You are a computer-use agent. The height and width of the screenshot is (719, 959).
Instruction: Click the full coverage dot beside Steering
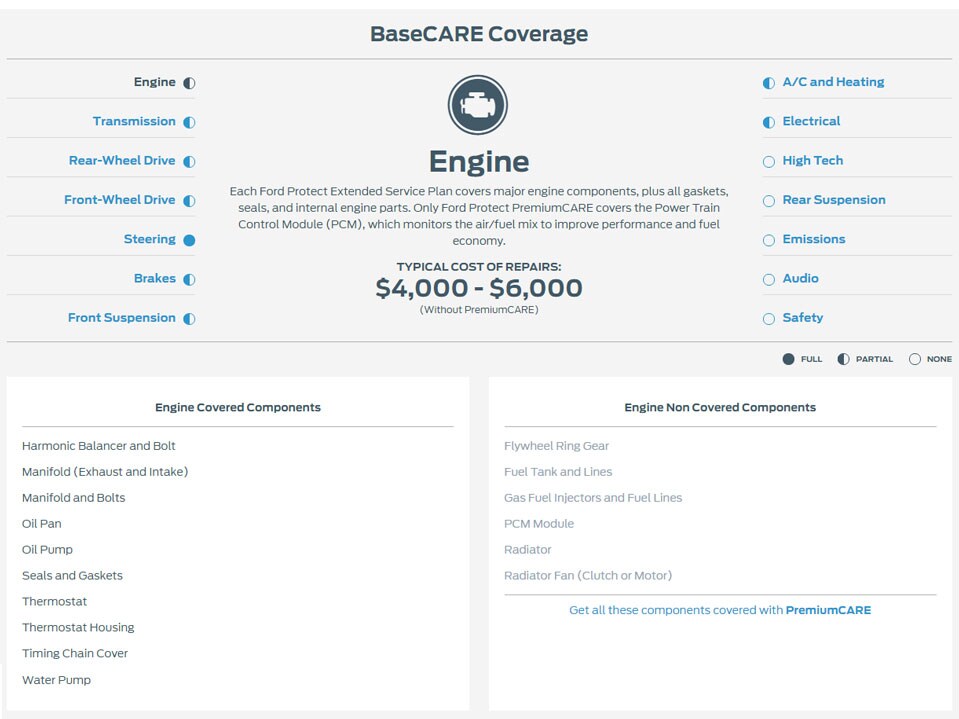[190, 240]
